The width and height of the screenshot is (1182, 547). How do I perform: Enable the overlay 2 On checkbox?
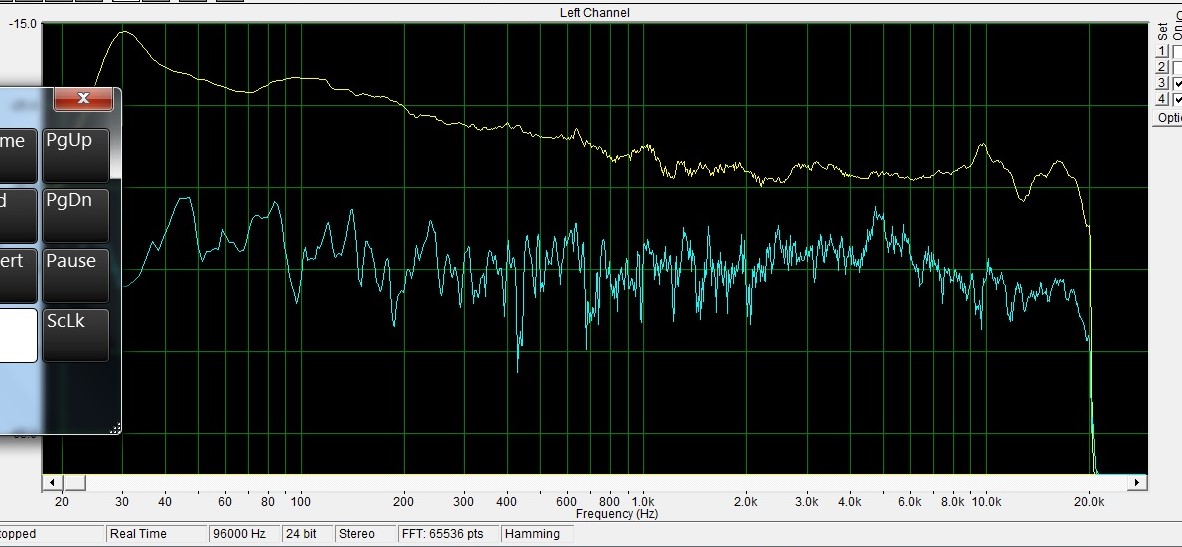click(1177, 67)
